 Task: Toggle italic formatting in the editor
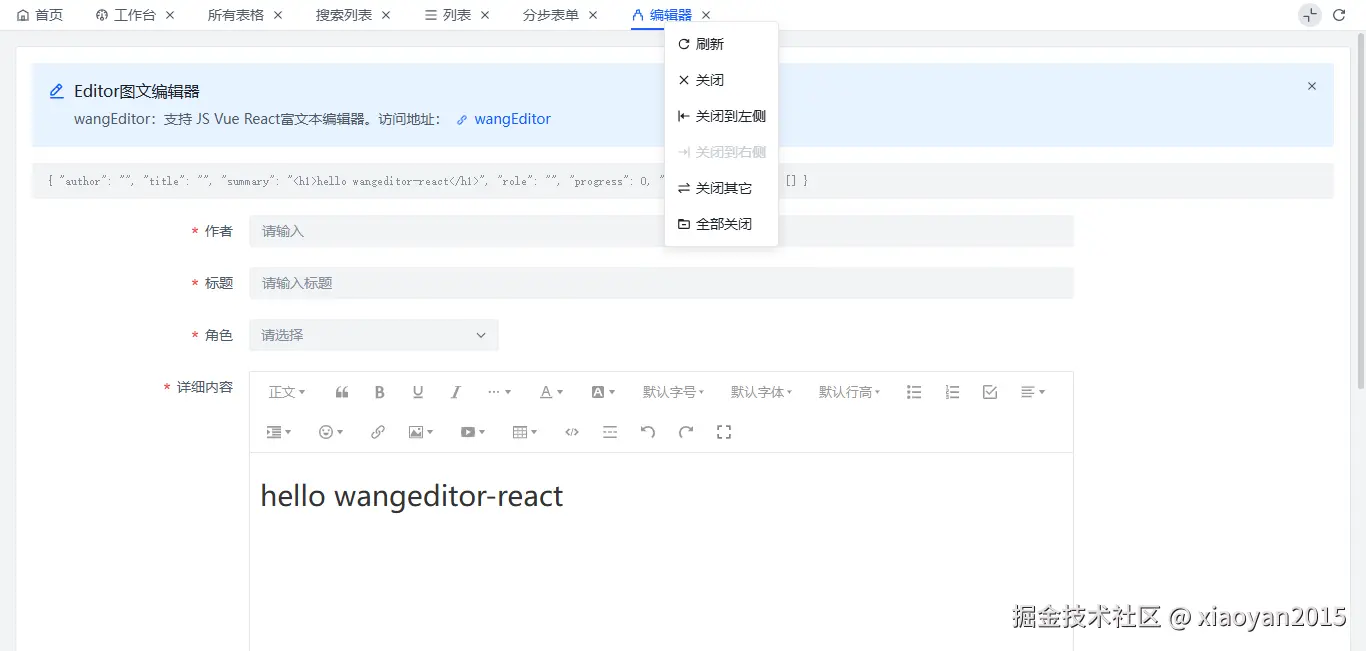456,392
